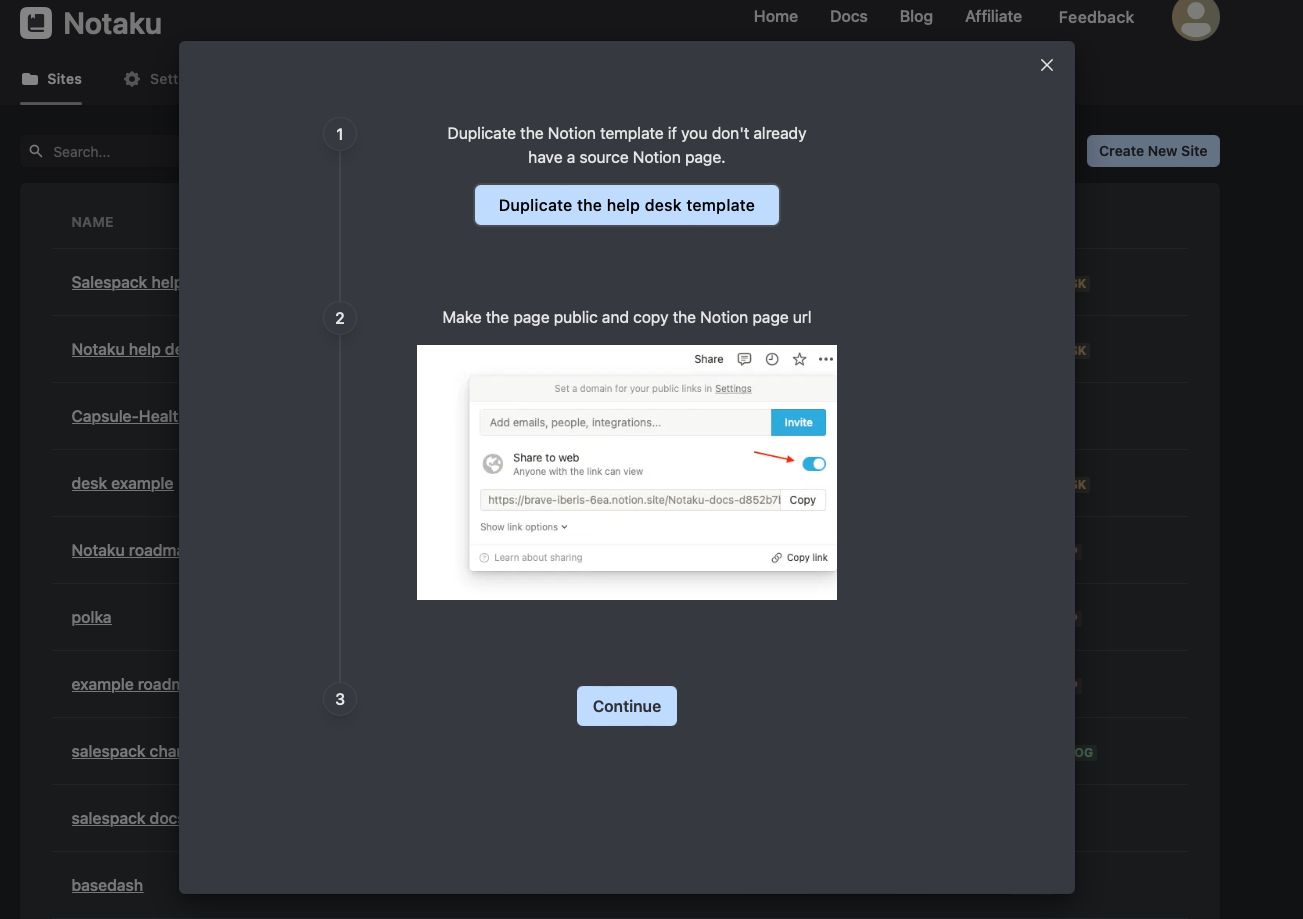Open the salespack changelog site row
This screenshot has width=1303, height=919.
(x=125, y=752)
